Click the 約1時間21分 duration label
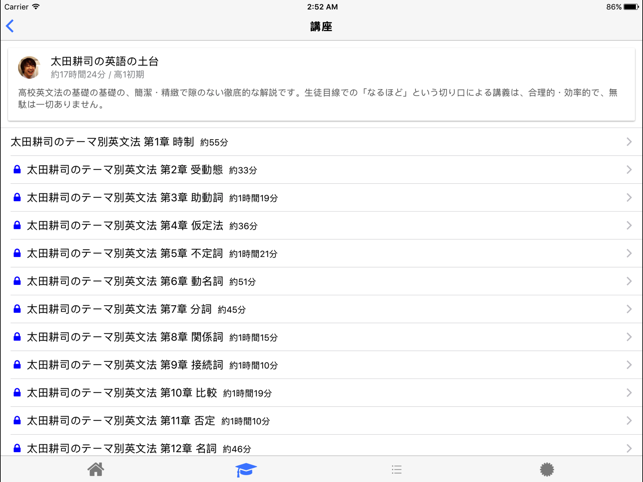 [253, 254]
